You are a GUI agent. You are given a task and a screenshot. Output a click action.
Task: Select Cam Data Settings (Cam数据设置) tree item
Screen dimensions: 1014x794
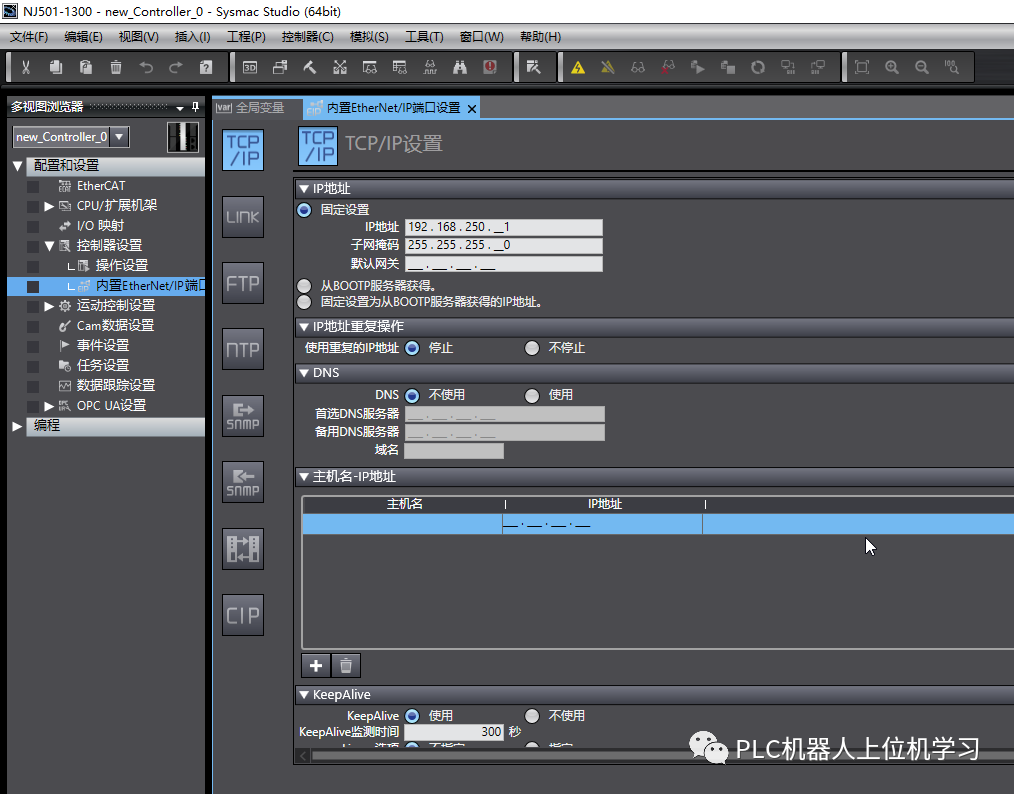(x=115, y=326)
